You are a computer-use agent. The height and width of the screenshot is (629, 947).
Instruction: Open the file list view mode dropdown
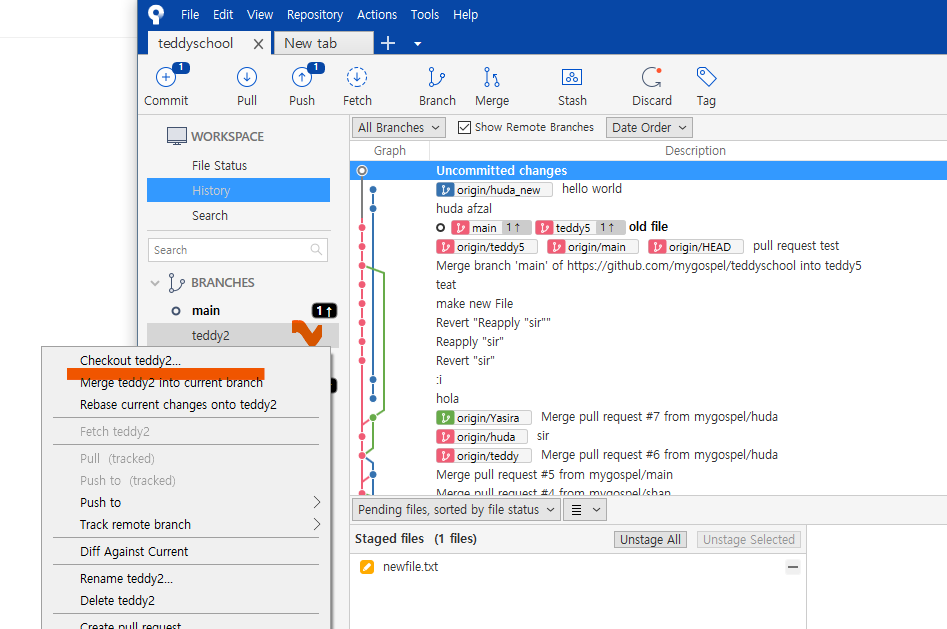tap(585, 509)
